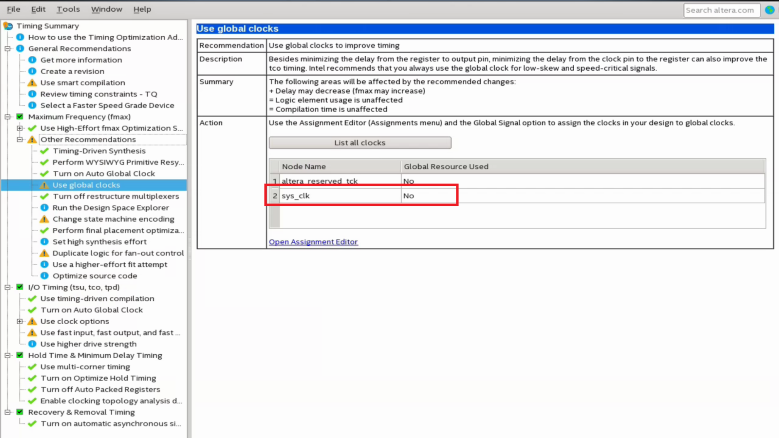Click warning icon beside Duplicate logic for fan-out control

pos(44,253)
